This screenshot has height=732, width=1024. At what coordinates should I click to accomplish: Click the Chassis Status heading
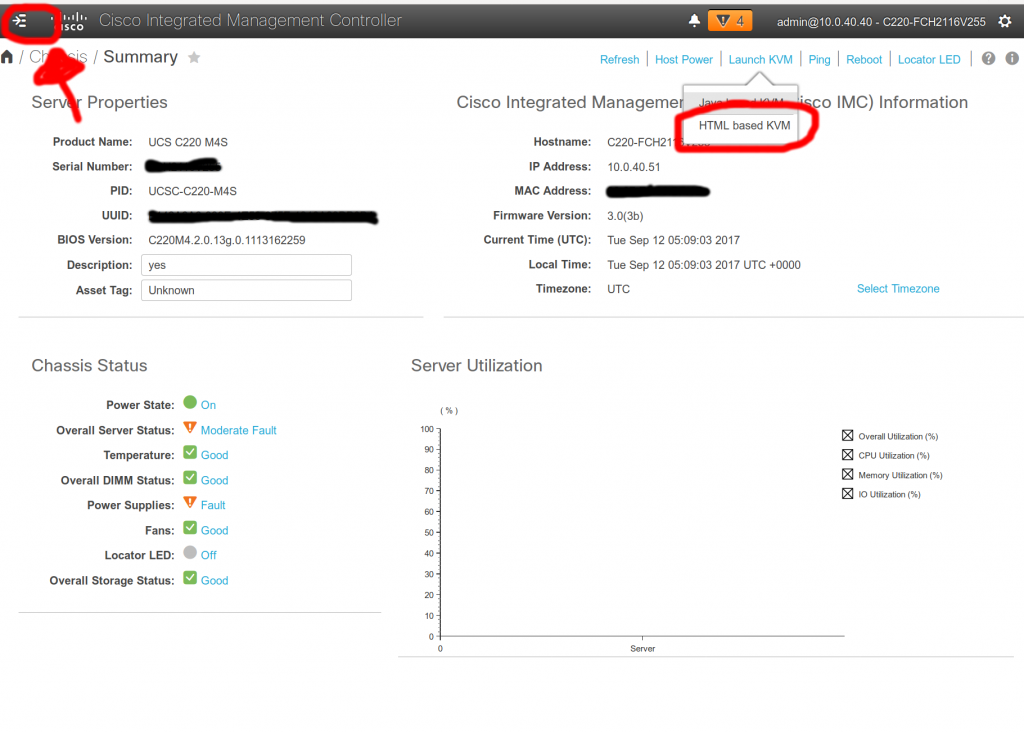pyautogui.click(x=89, y=366)
